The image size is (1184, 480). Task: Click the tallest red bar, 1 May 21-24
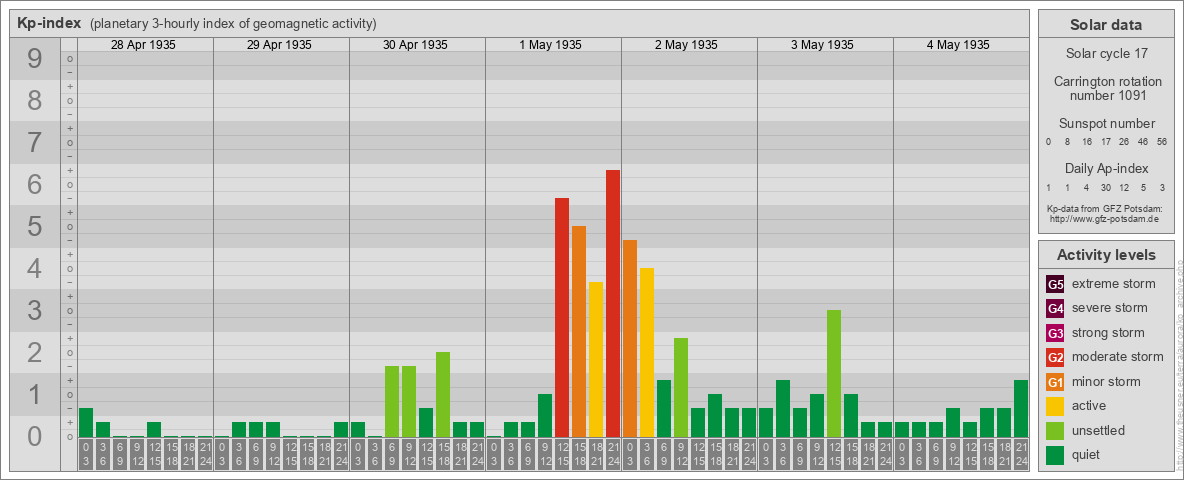click(613, 303)
